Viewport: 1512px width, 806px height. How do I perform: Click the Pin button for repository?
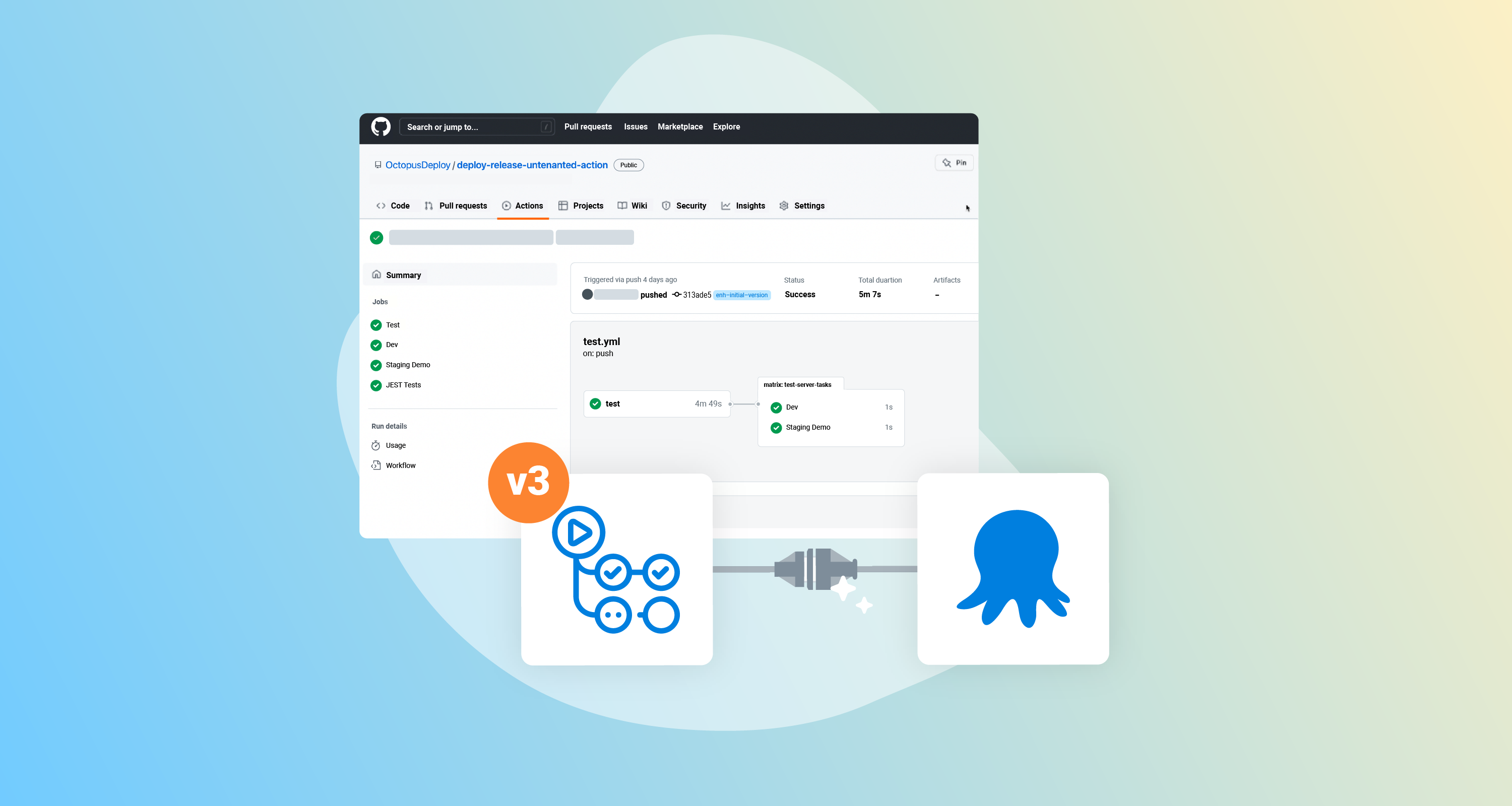click(951, 164)
